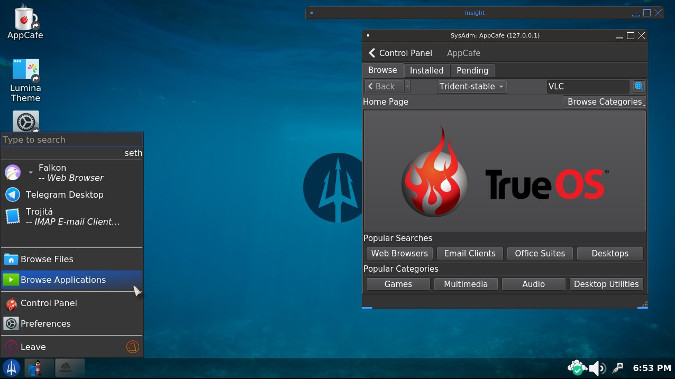Click the Web Browsers search button
Image resolution: width=675 pixels, height=379 pixels.
[x=399, y=253]
